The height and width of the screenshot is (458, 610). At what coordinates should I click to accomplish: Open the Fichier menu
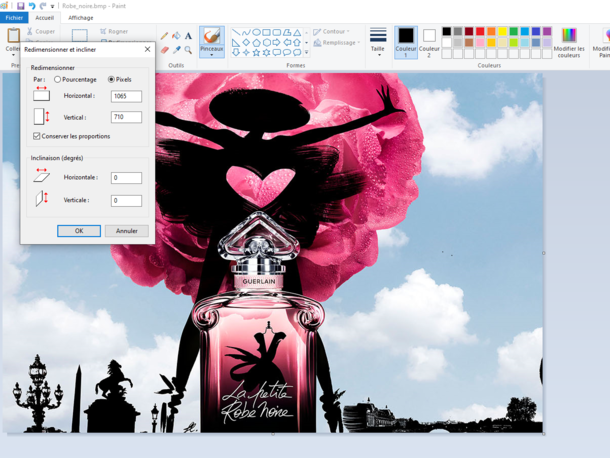(x=14, y=18)
